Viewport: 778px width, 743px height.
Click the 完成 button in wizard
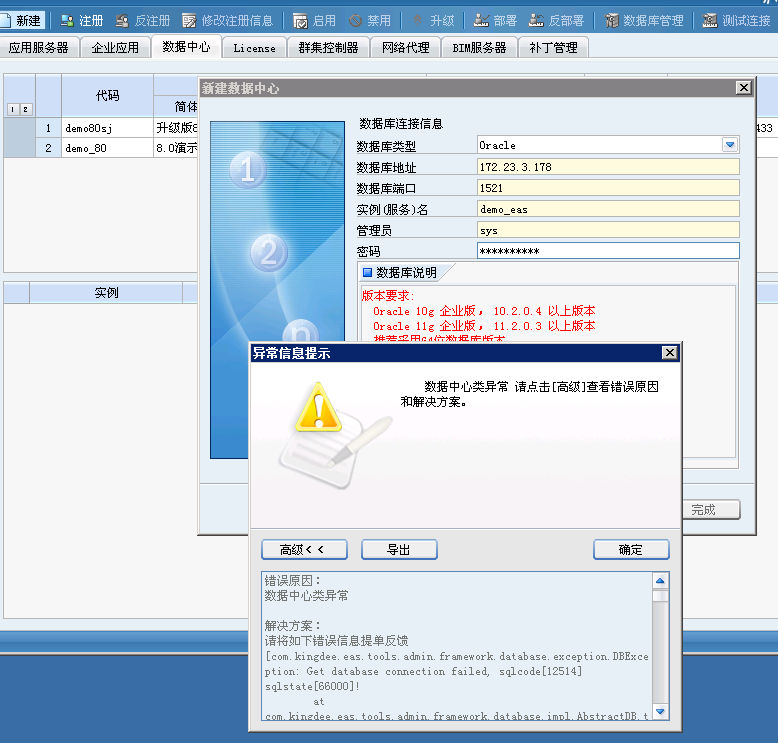(712, 510)
